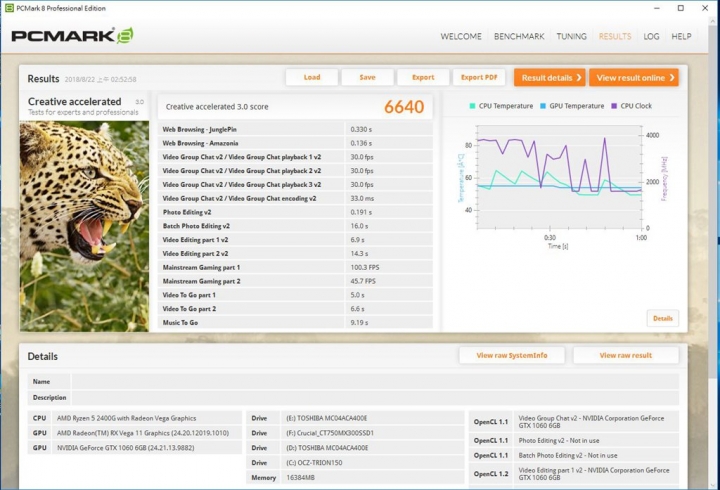Select Photo Editing v2 row
Screen dimensions: 720x490
(x=295, y=212)
